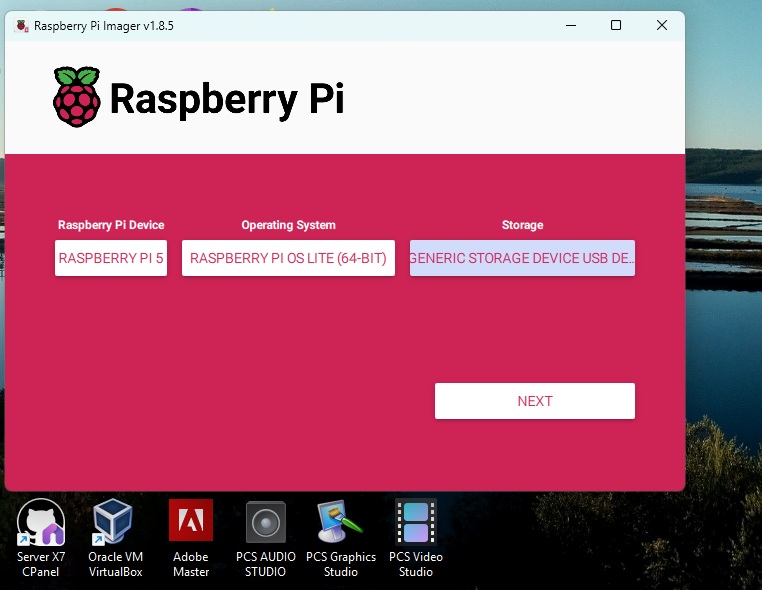Click the NEXT button
The image size is (762, 590).
point(535,401)
